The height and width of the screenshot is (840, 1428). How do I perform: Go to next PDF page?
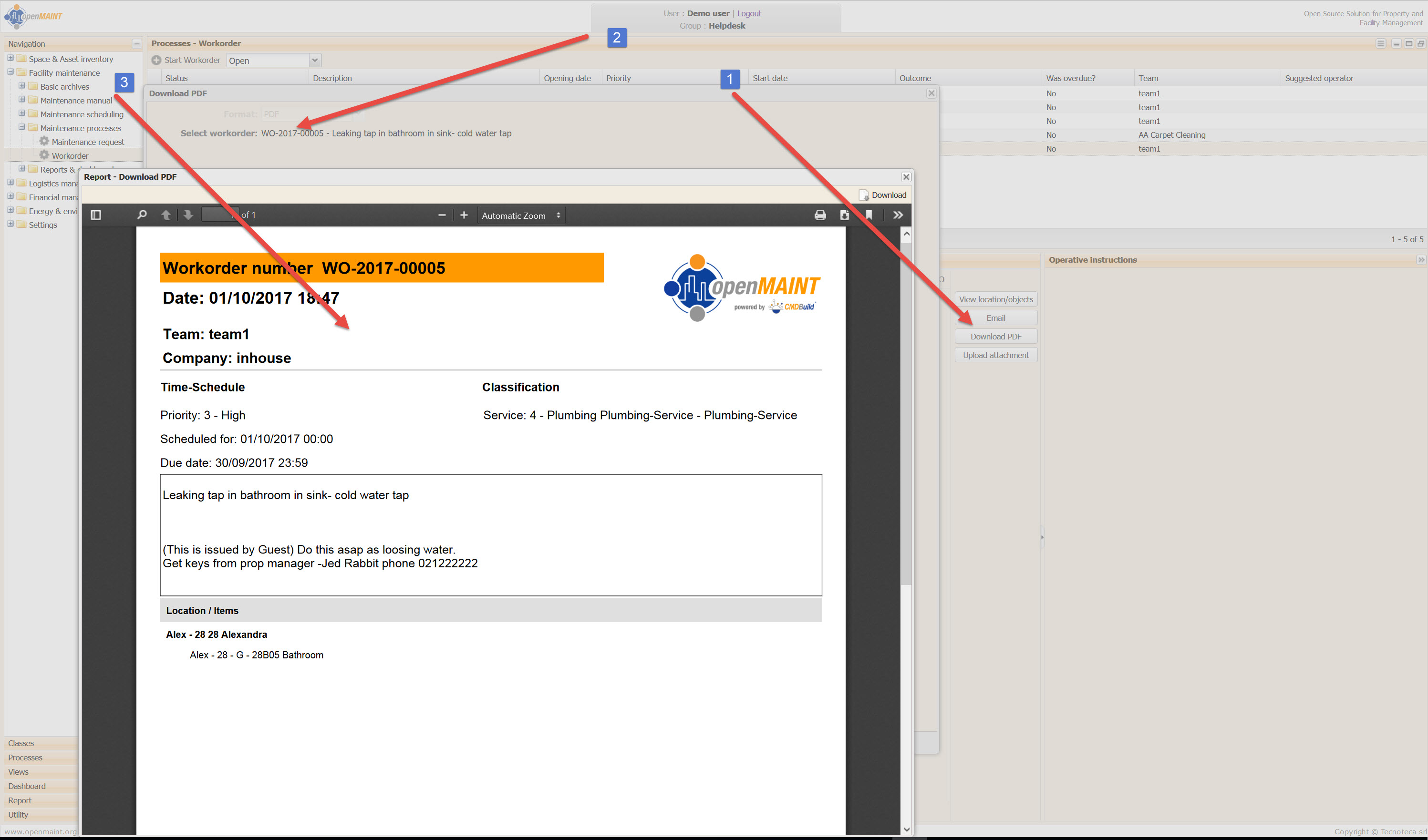[x=188, y=215]
